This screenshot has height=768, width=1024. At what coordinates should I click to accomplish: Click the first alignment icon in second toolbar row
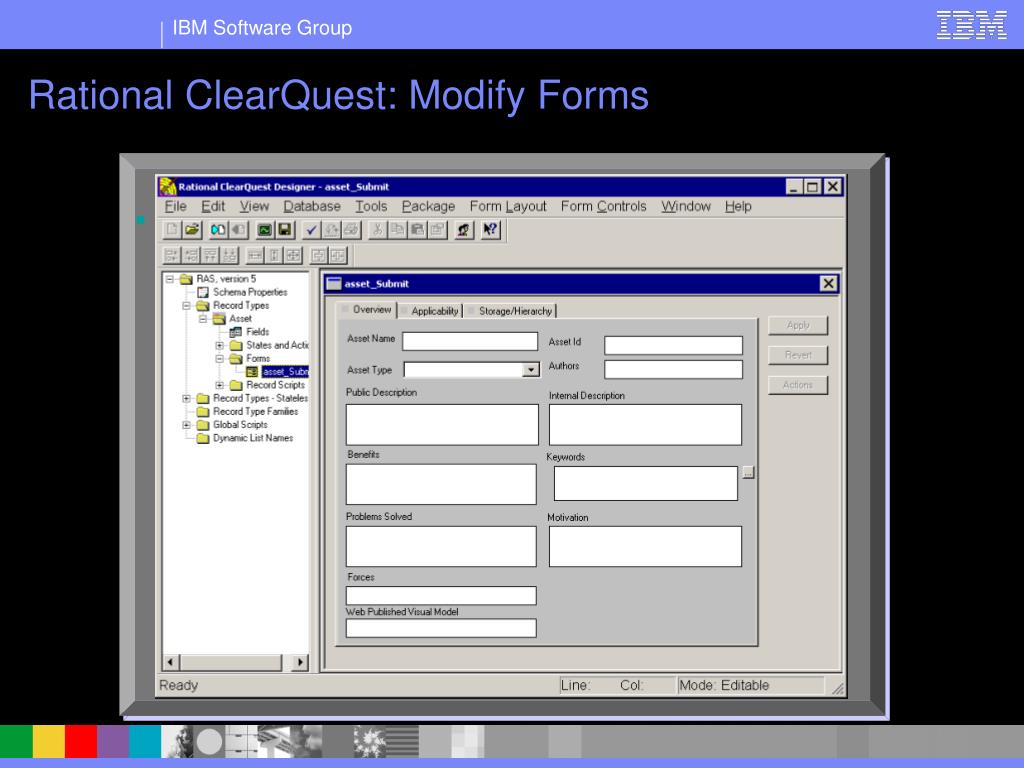[x=172, y=255]
